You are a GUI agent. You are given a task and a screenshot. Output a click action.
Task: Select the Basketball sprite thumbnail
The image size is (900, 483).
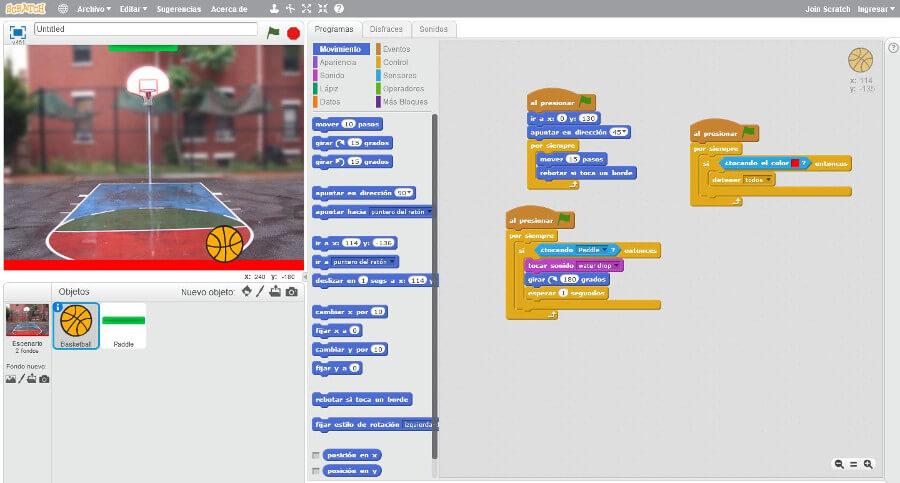pyautogui.click(x=76, y=326)
